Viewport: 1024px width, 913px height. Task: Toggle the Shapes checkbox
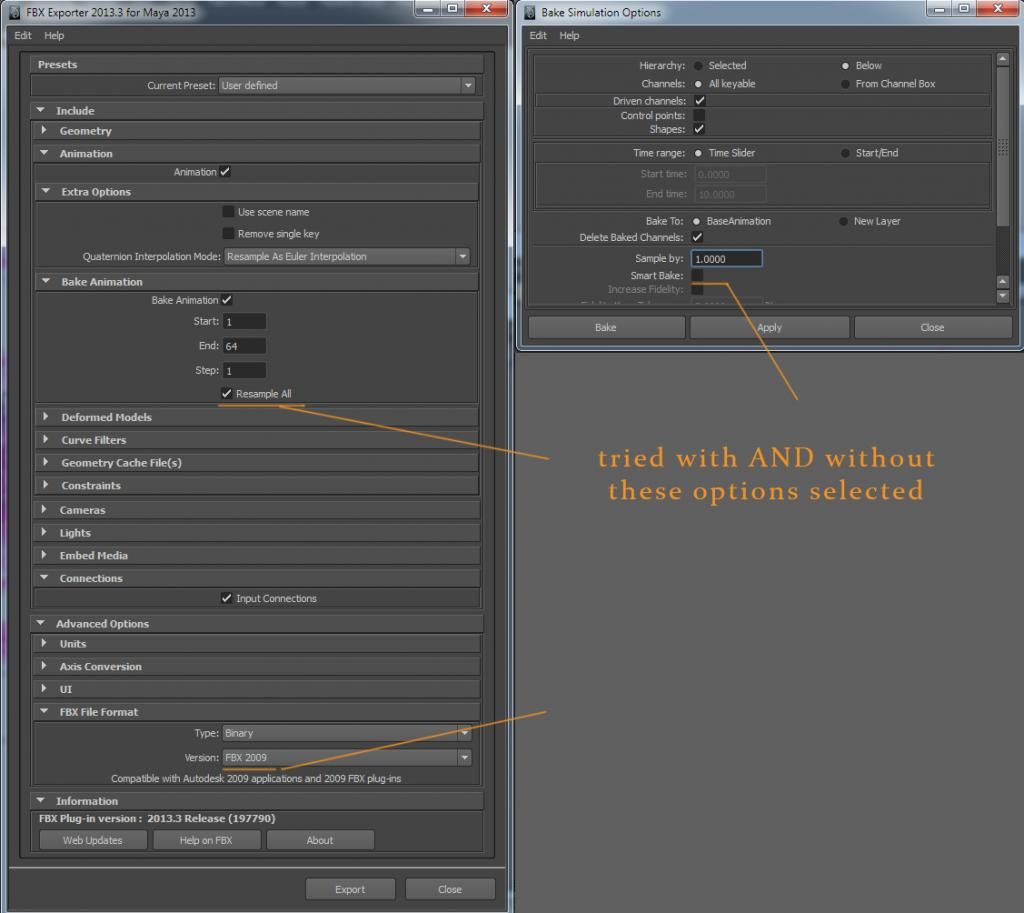pos(699,129)
